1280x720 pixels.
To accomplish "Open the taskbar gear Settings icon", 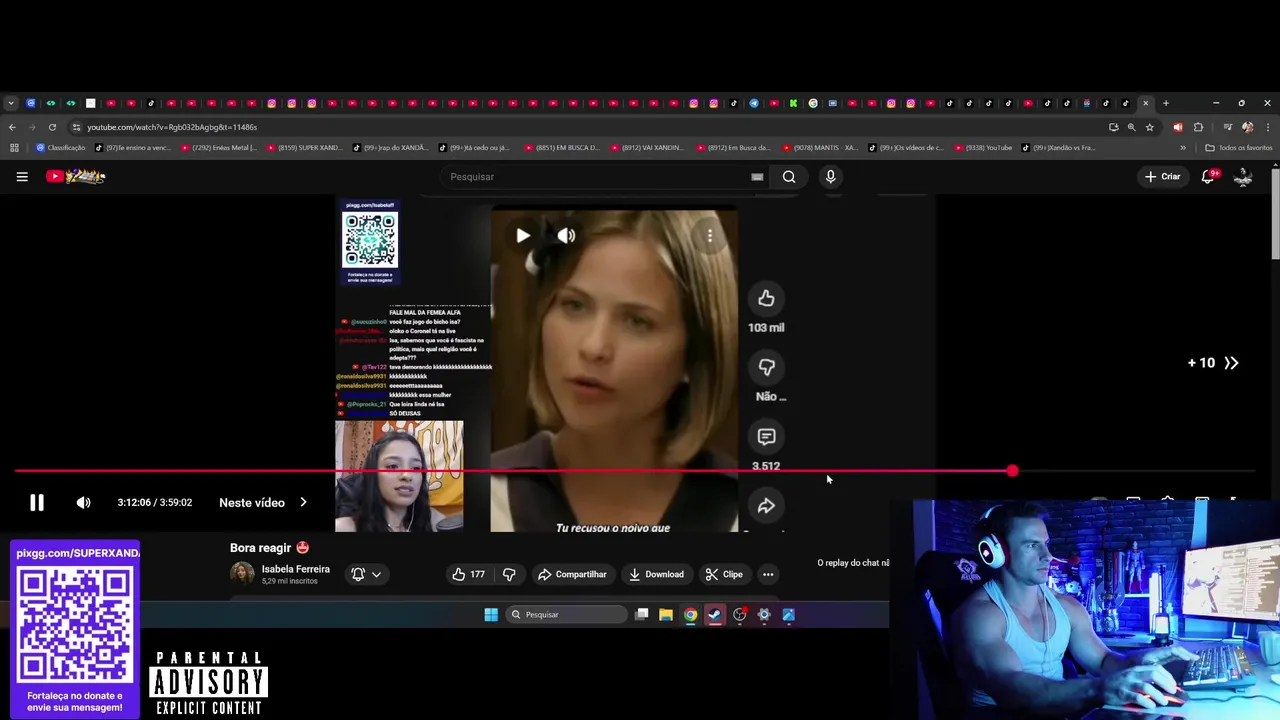I will click(764, 615).
